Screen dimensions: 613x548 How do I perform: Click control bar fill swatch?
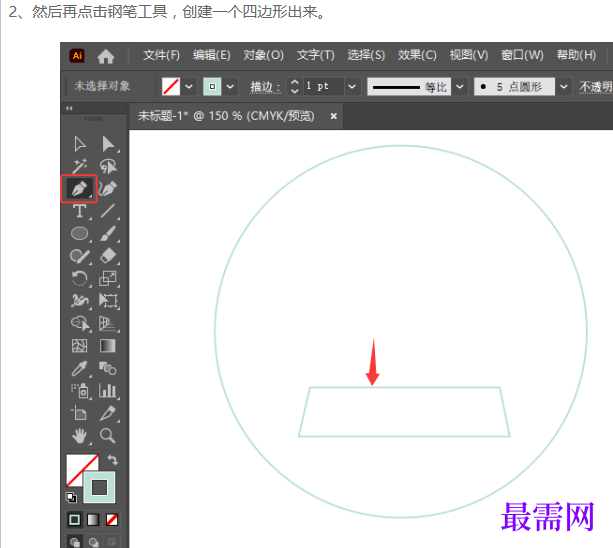(x=171, y=86)
